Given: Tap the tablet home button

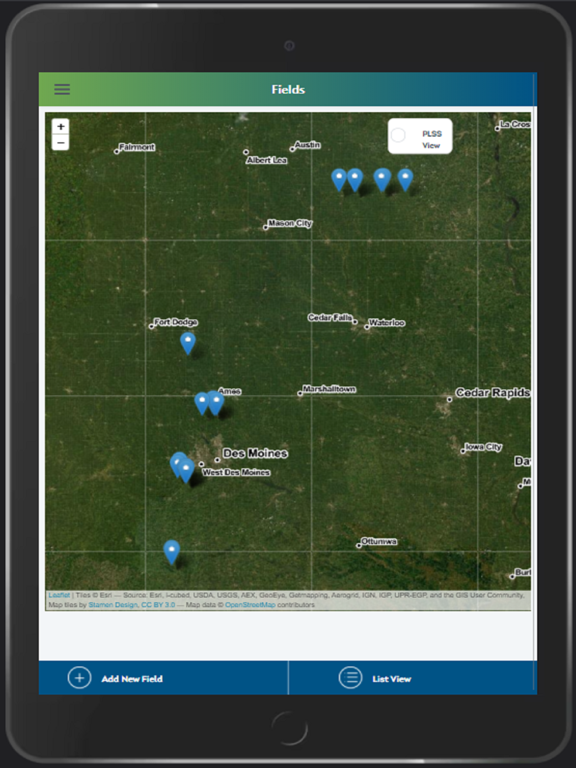Looking at the screenshot, I should pyautogui.click(x=289, y=727).
